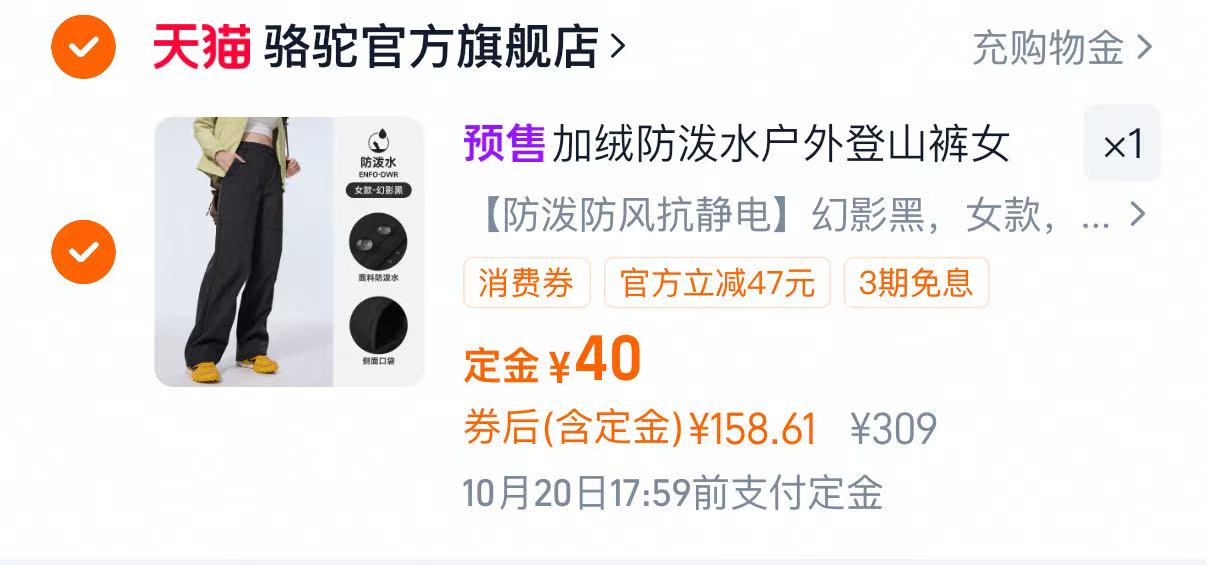1206x565 pixels.
Task: Tap the 天猫 Tmall logo
Action: click(x=201, y=47)
